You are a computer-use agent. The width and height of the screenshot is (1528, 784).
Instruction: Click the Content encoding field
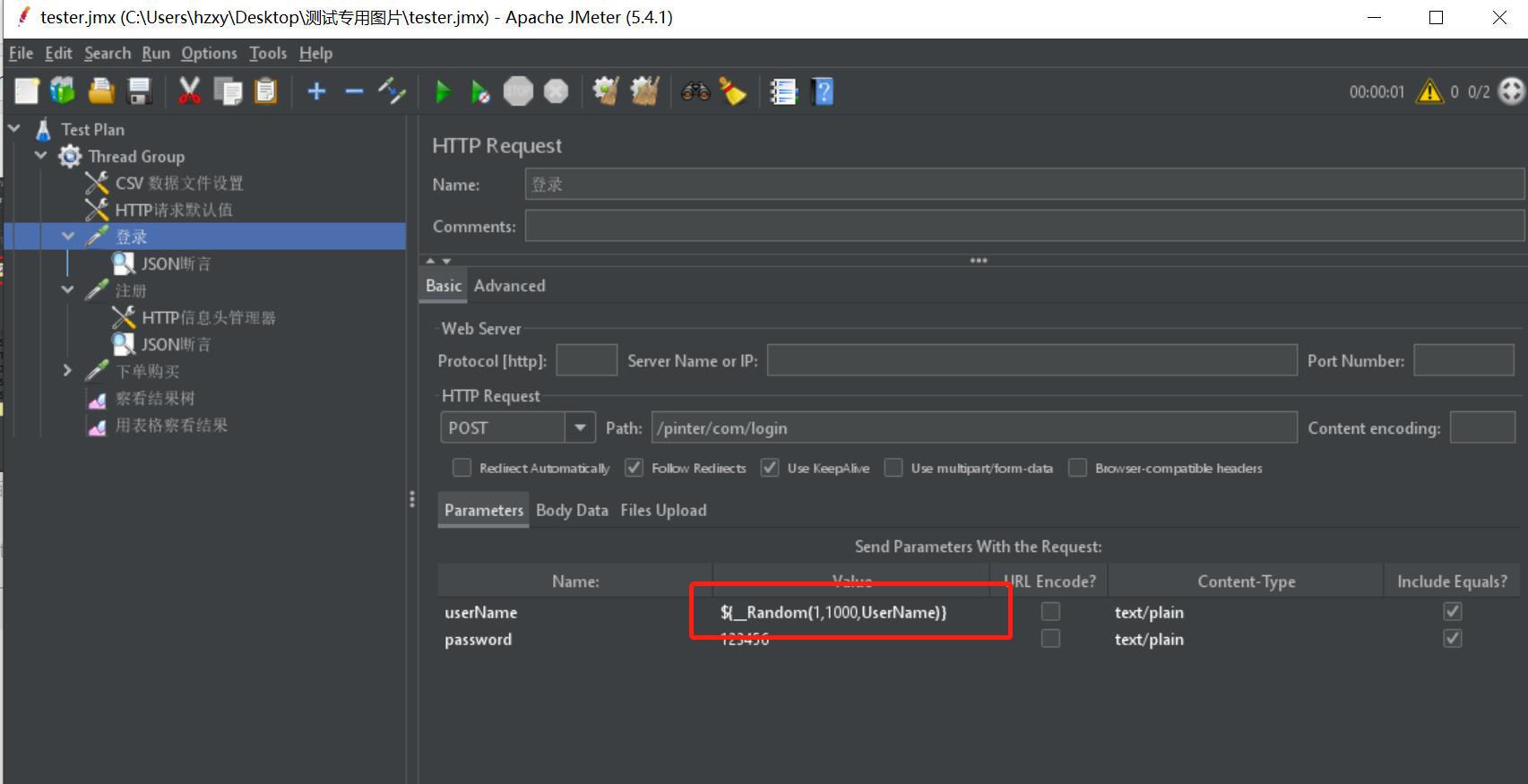click(1482, 427)
